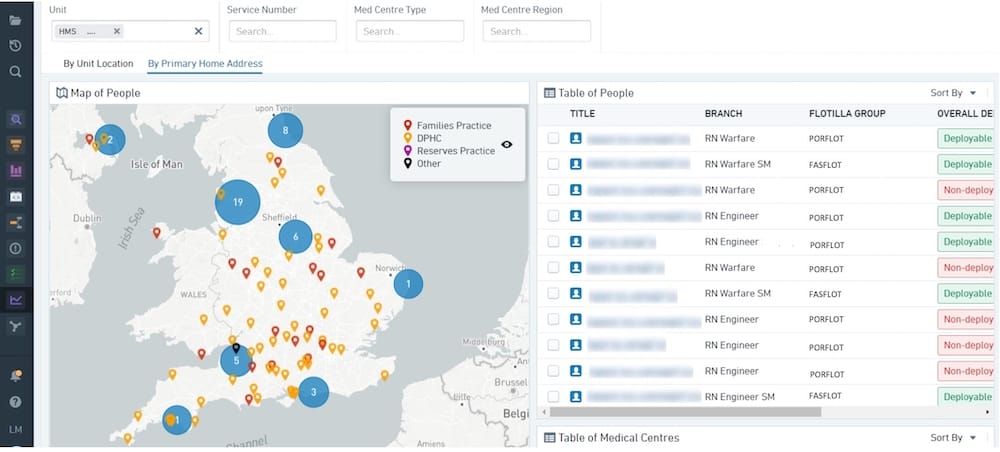1000x452 pixels.
Task: Clear all selections in the Unit filter
Action: point(198,31)
